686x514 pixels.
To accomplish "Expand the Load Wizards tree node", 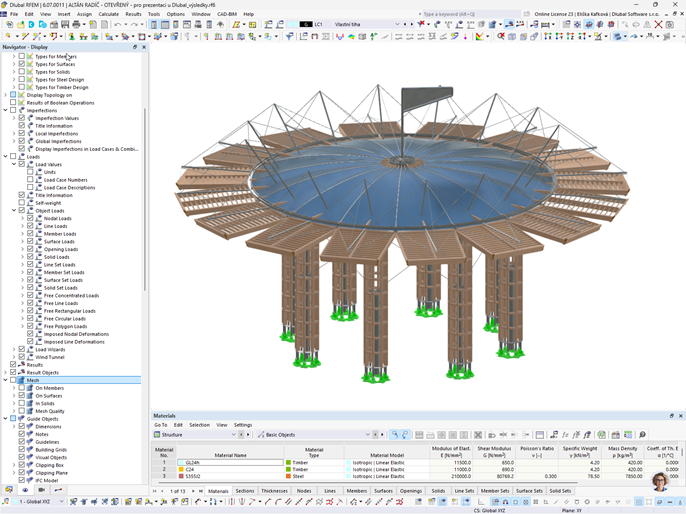I will tap(14, 349).
